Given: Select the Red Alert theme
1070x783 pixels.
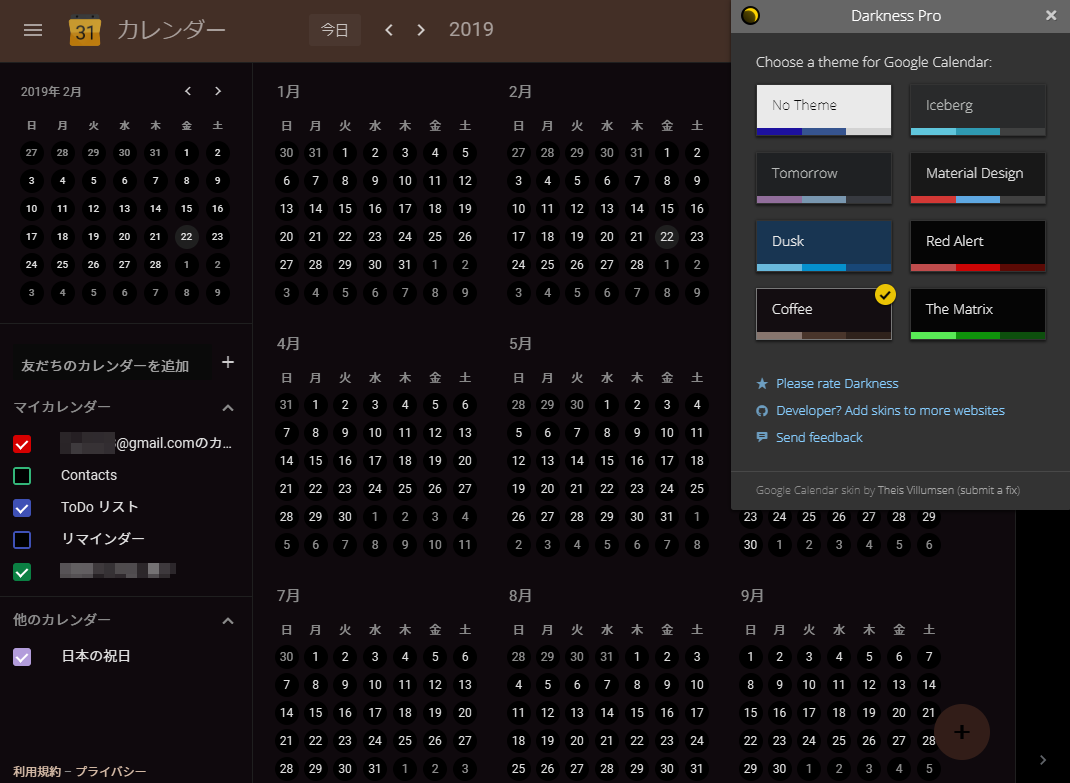Looking at the screenshot, I should tap(978, 246).
